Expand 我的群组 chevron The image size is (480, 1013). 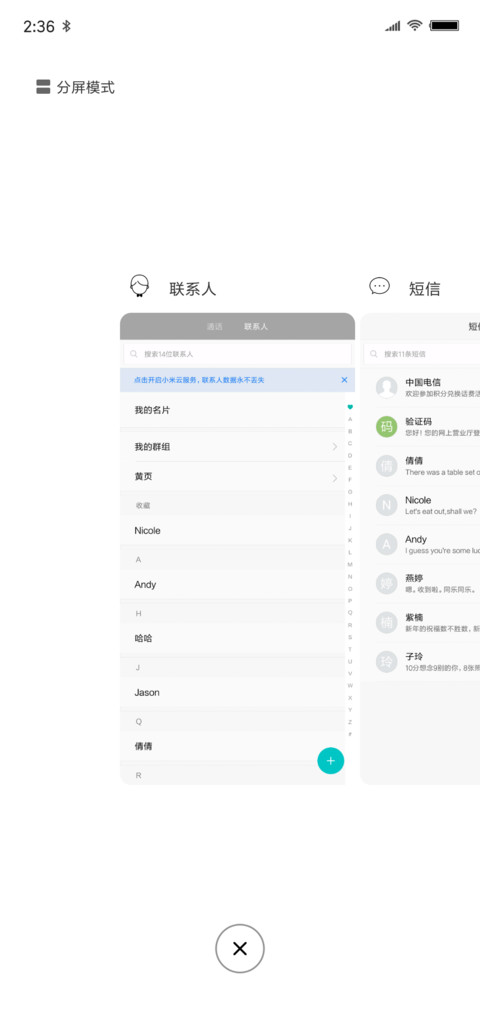(335, 446)
